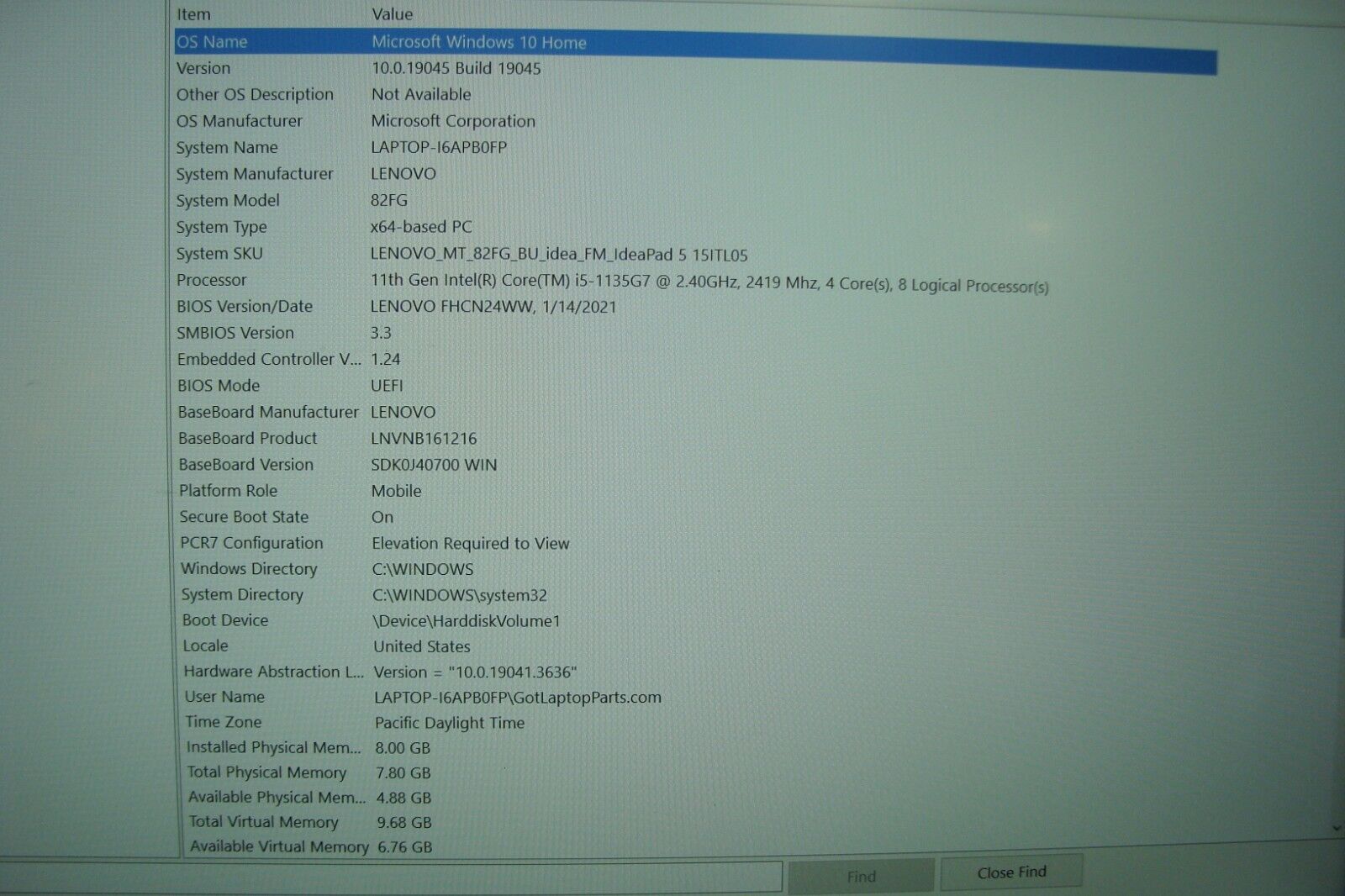The height and width of the screenshot is (896, 1345).
Task: Select the SMBIOS Version row
Action: (235, 333)
